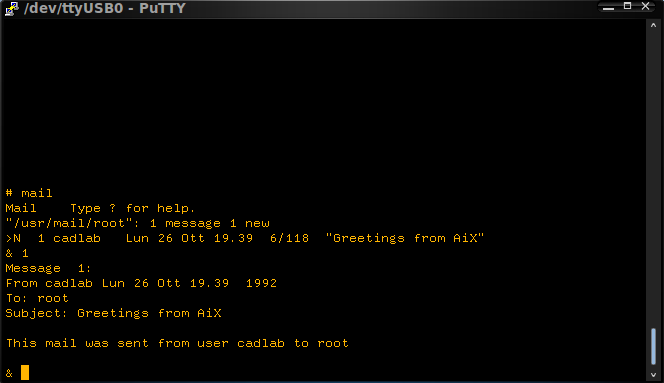Viewport: 664px width, 383px height.
Task: Click the PuTTY icon in title bar
Action: point(11,8)
